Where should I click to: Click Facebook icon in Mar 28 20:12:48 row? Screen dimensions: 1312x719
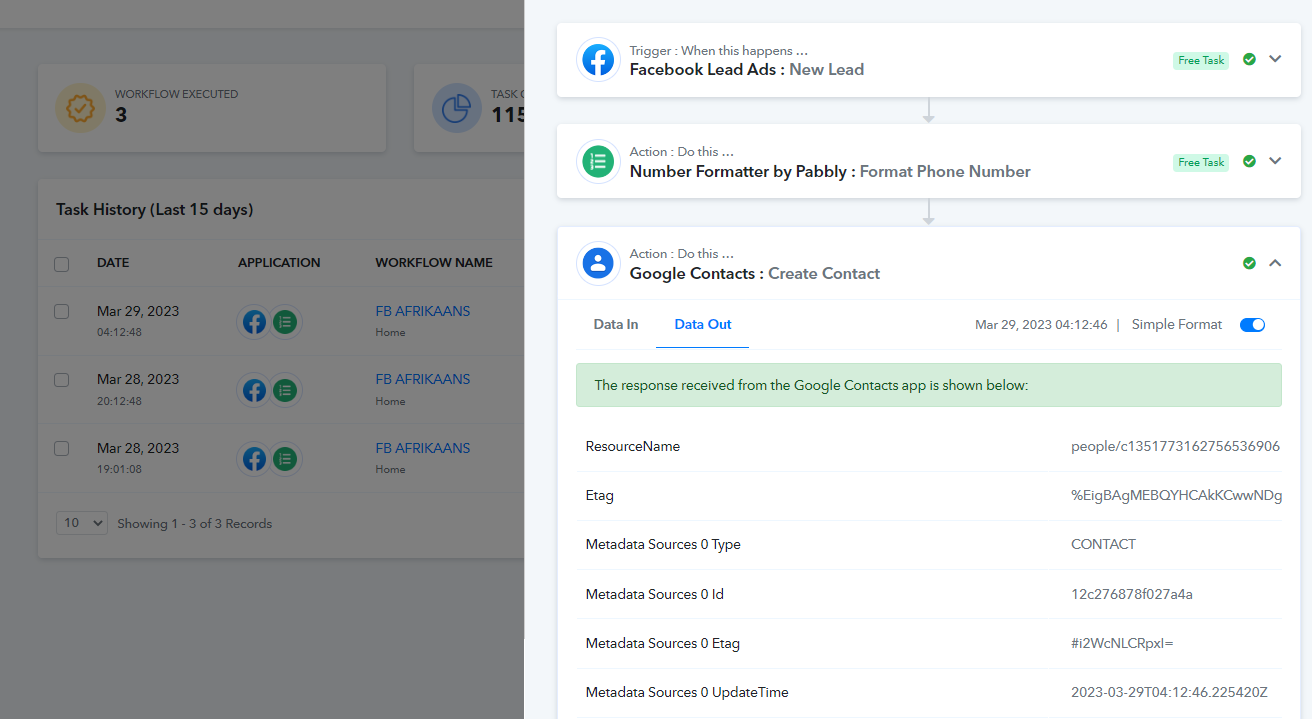pyautogui.click(x=255, y=390)
